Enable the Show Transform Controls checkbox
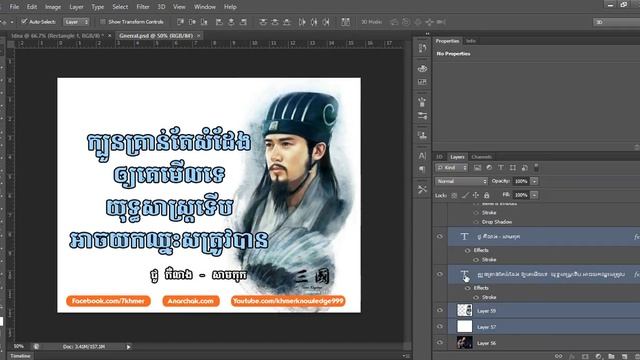Screen dimensions: 640x360 [x=103, y=22]
